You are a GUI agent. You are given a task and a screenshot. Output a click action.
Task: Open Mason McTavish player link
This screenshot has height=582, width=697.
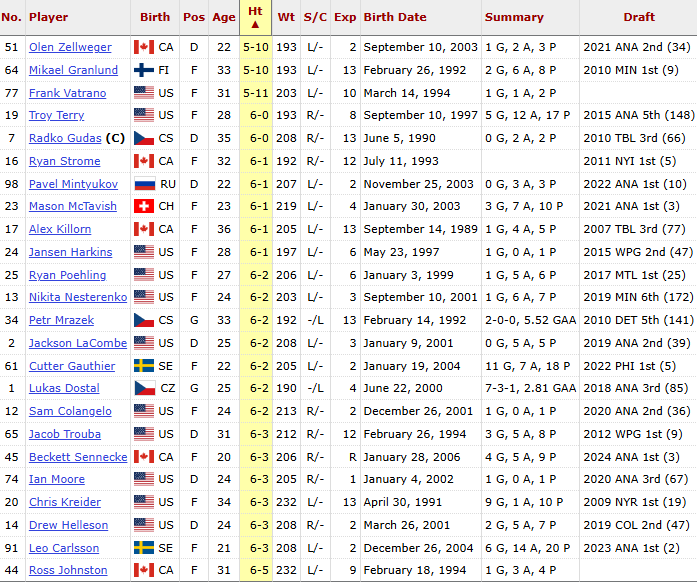(73, 206)
